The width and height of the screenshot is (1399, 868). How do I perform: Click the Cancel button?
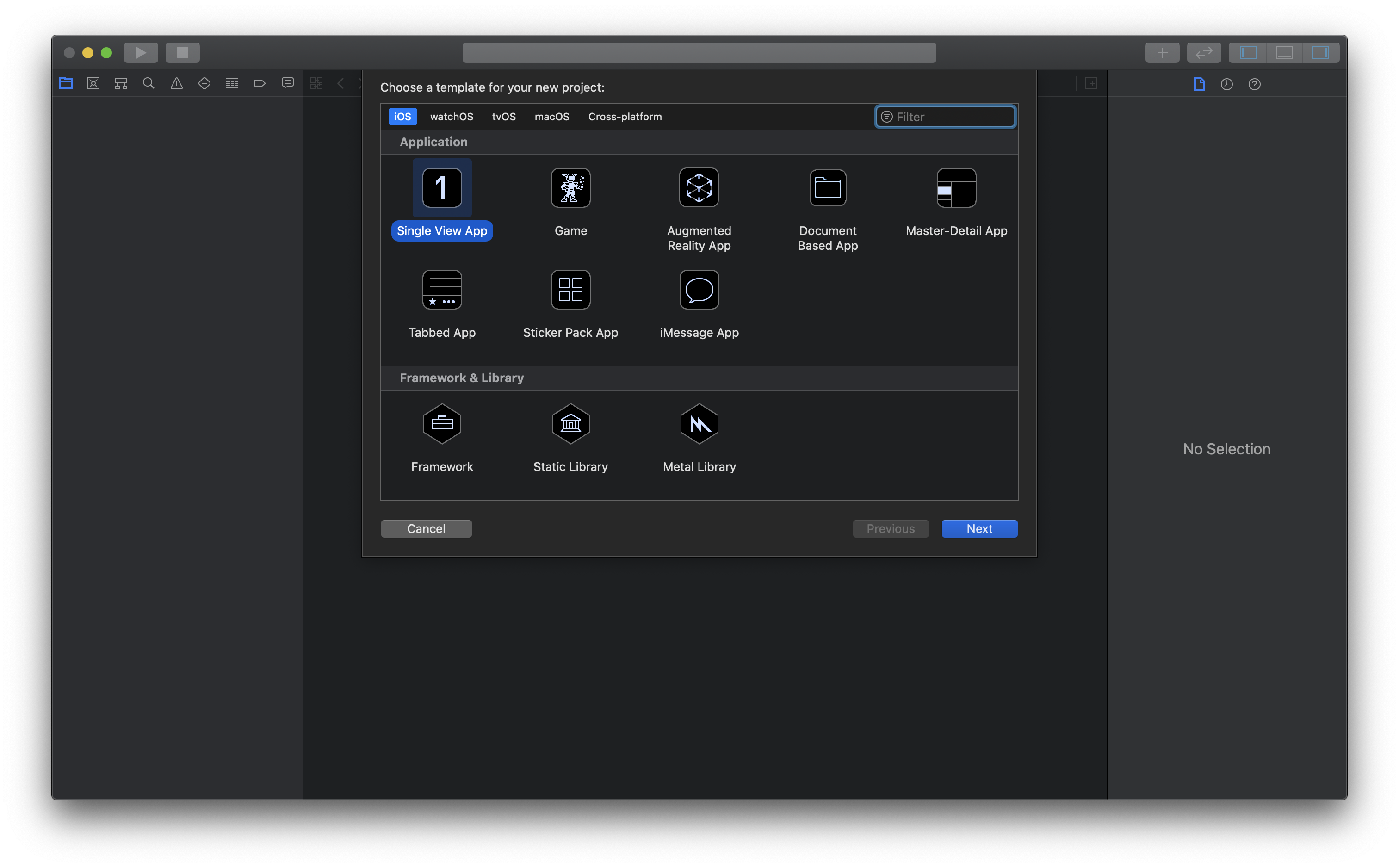[426, 529]
